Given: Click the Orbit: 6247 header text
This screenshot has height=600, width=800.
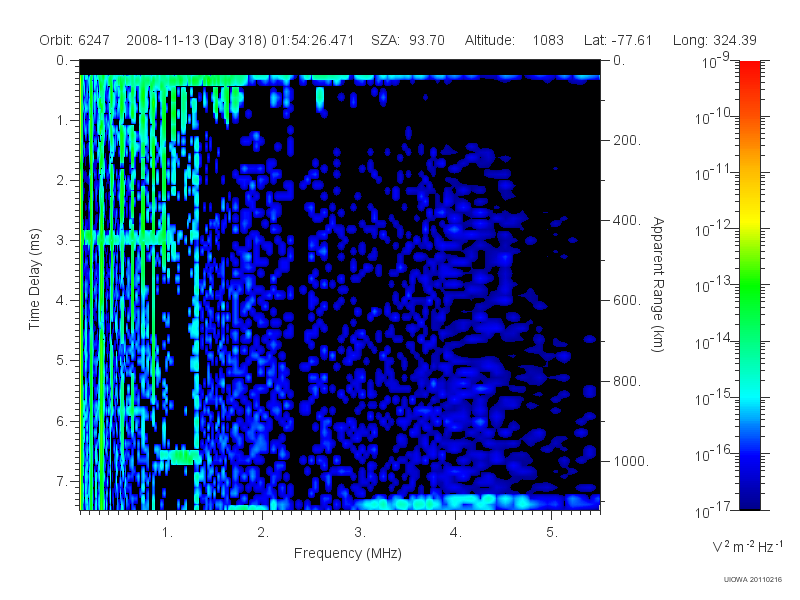Looking at the screenshot, I should point(74,40).
